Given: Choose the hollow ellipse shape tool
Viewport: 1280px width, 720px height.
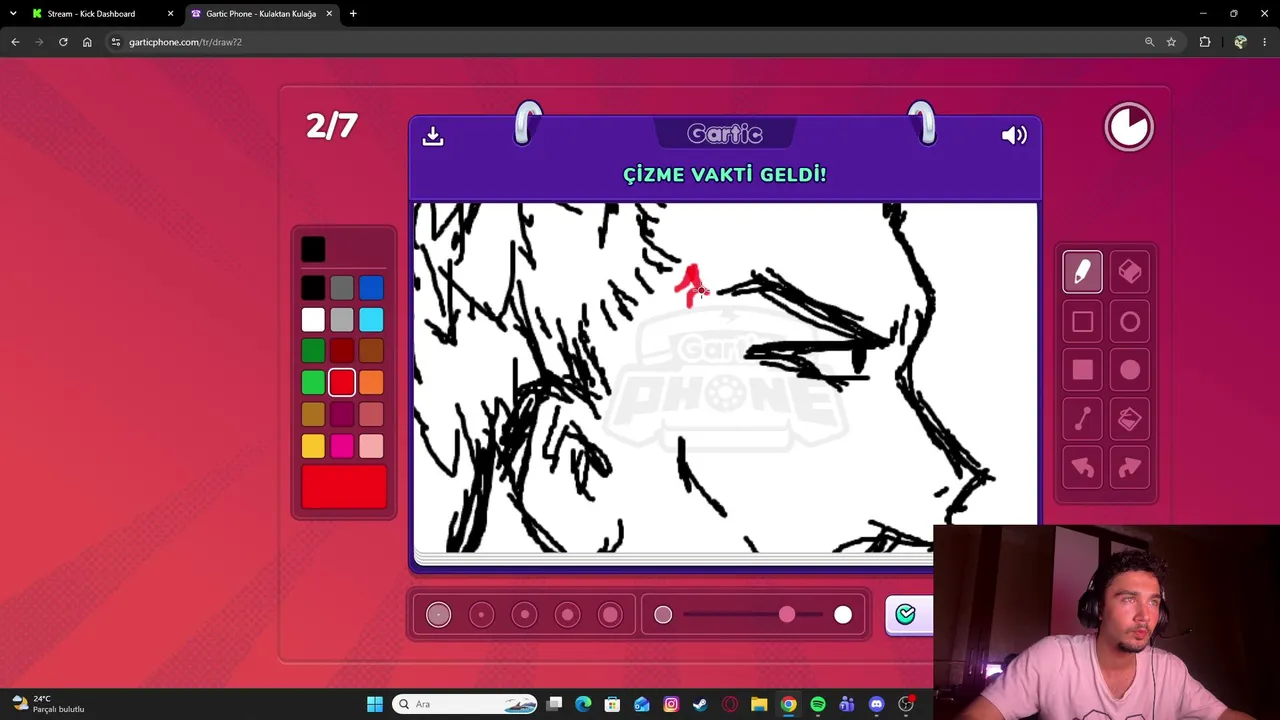Looking at the screenshot, I should 1130,322.
